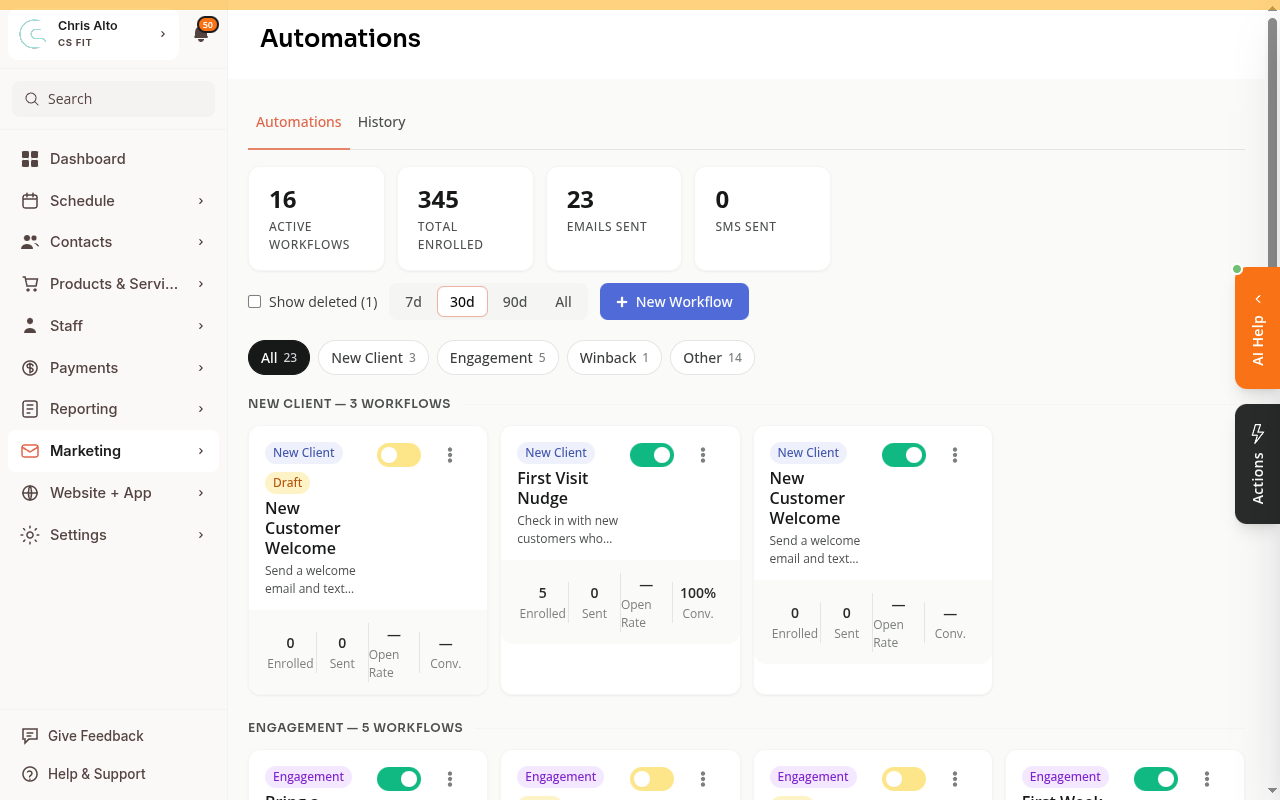Filter workflows by New Client chip

pos(373,358)
